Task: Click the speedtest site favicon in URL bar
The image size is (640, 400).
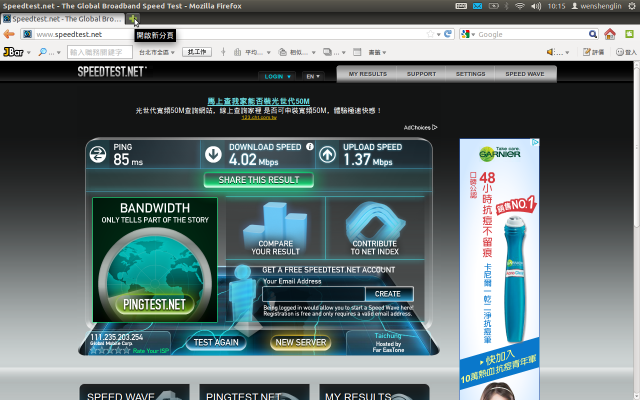Action: tap(27, 34)
